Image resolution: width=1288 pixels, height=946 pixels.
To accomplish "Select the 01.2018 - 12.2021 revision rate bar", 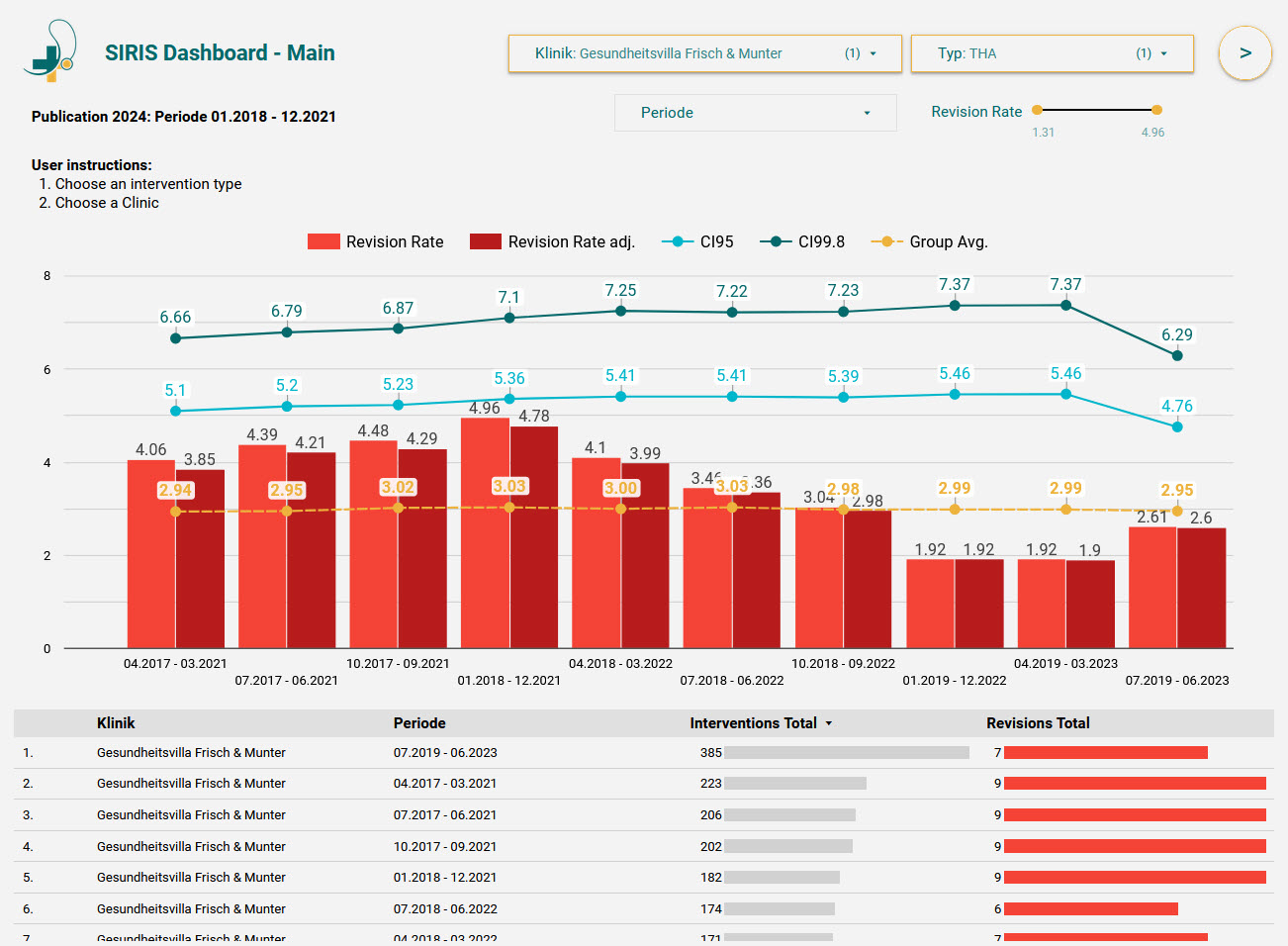I will (x=485, y=534).
